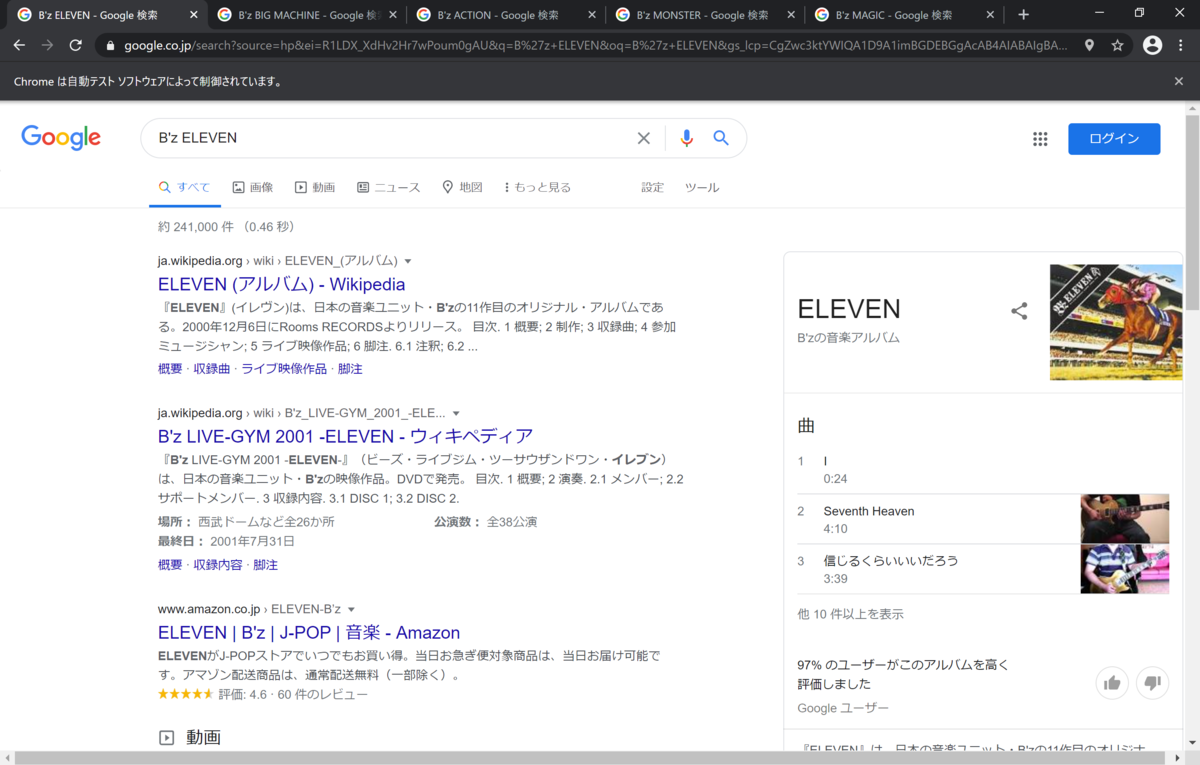Open ライブ映像作品 sitelink

coord(284,369)
